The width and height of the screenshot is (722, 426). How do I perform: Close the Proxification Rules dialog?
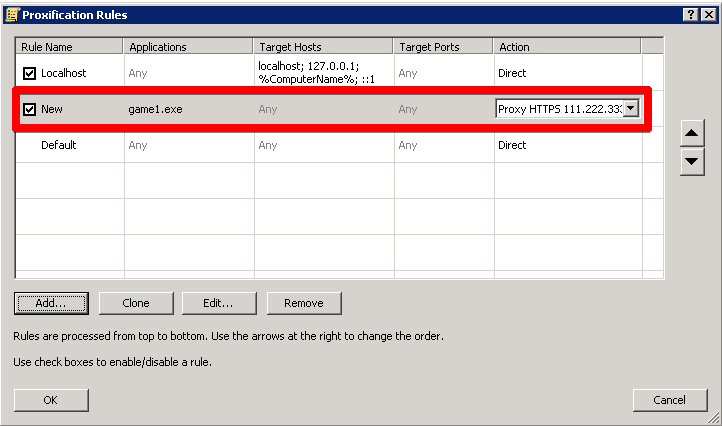[708, 14]
